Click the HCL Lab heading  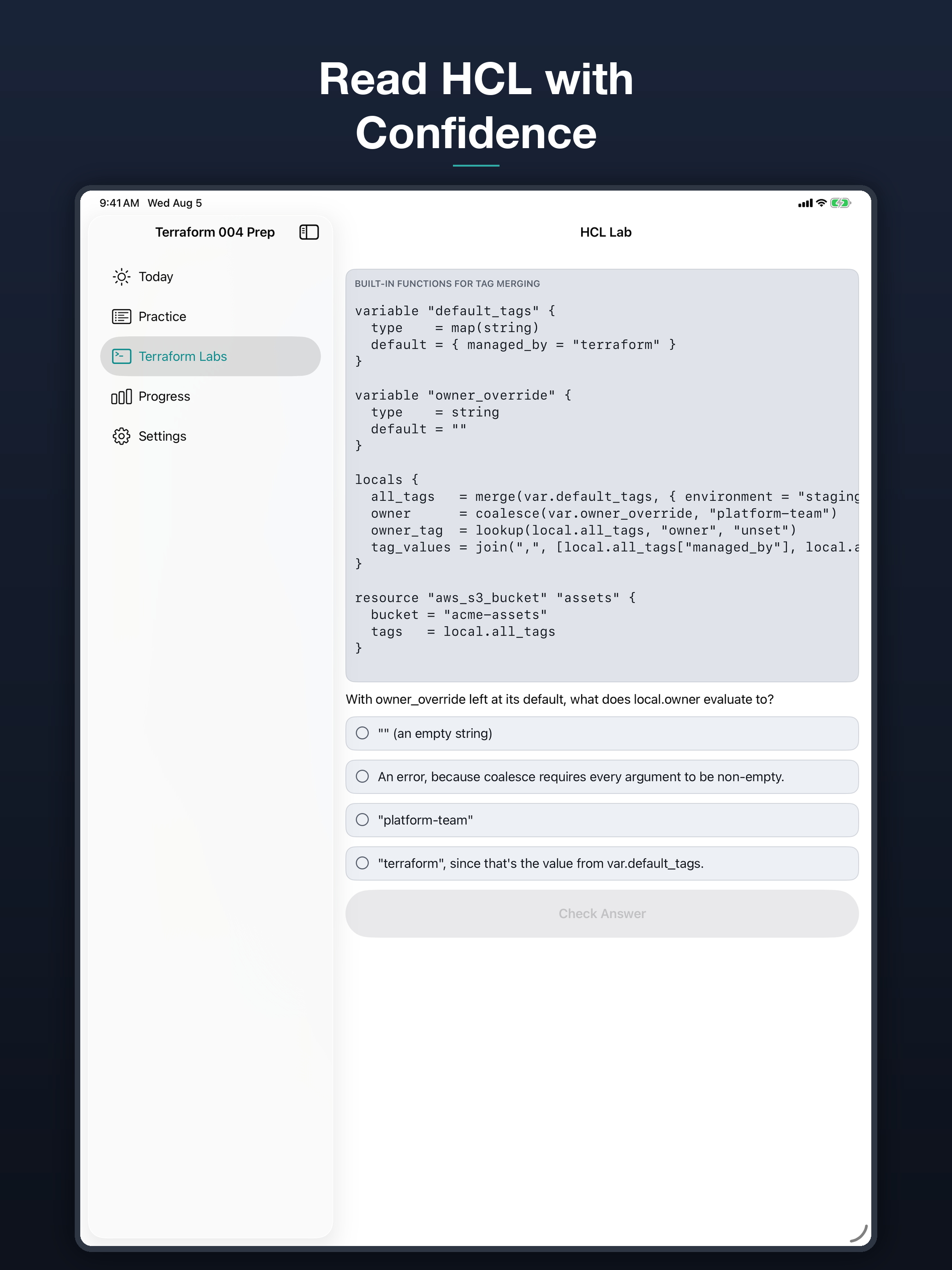coord(606,232)
